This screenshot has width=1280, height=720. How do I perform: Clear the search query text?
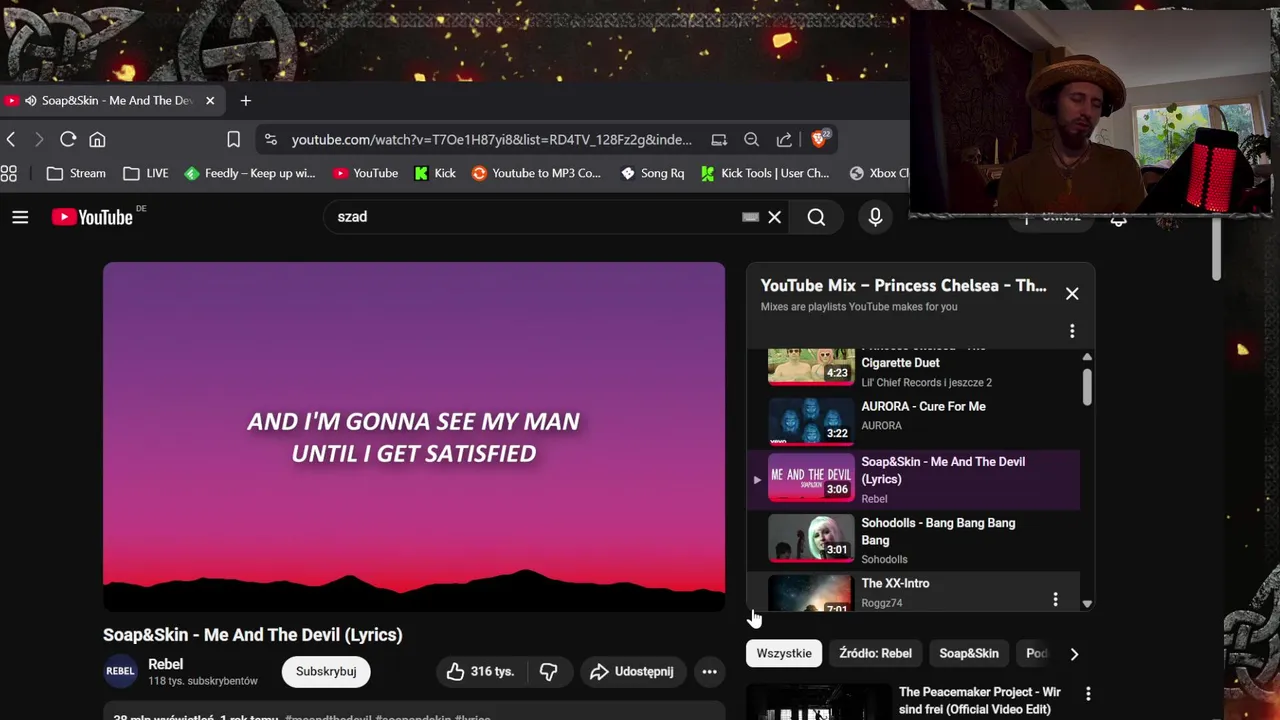(774, 217)
